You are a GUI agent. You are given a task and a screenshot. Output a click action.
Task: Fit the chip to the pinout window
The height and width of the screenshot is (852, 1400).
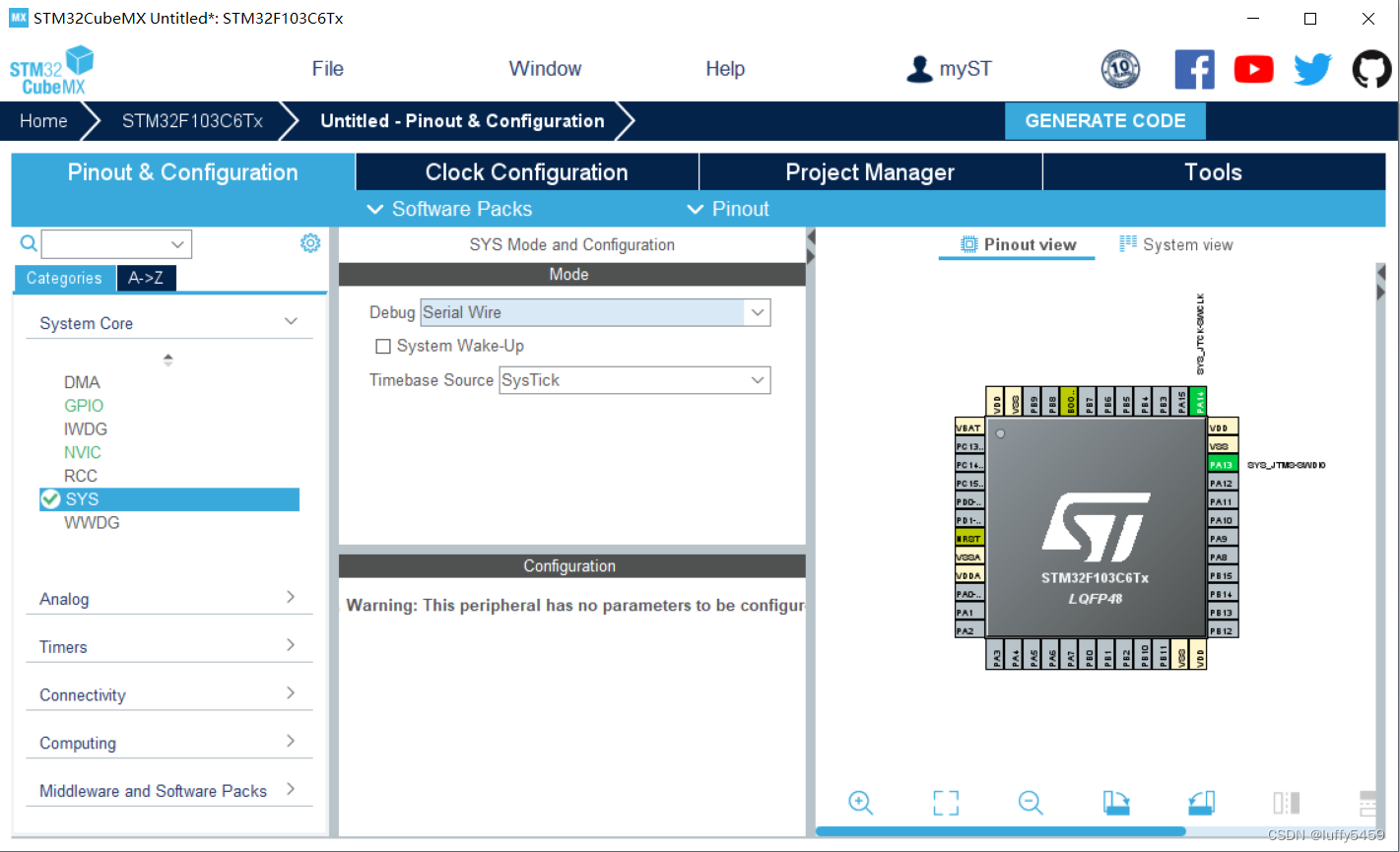[946, 803]
